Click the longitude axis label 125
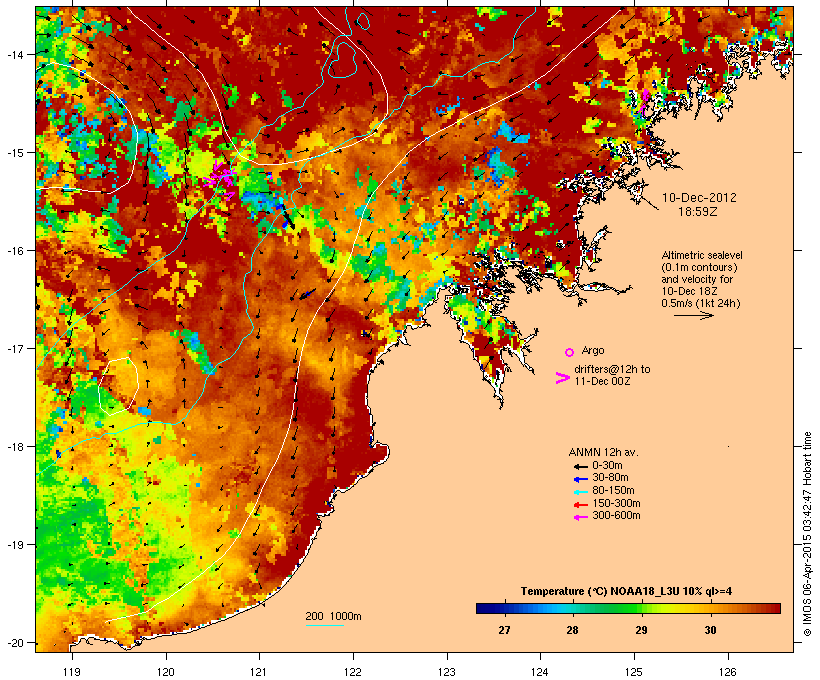Image resolution: width=820 pixels, height=680 pixels. [x=634, y=672]
